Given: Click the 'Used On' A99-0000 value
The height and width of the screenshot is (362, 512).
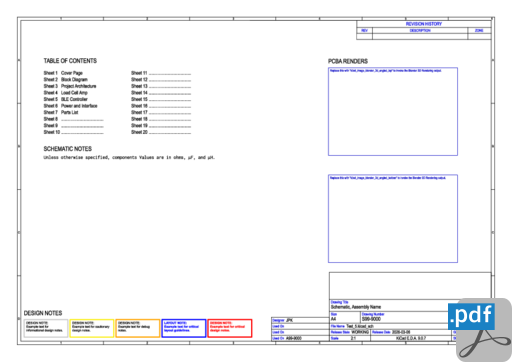Looking at the screenshot, I should click(294, 338).
